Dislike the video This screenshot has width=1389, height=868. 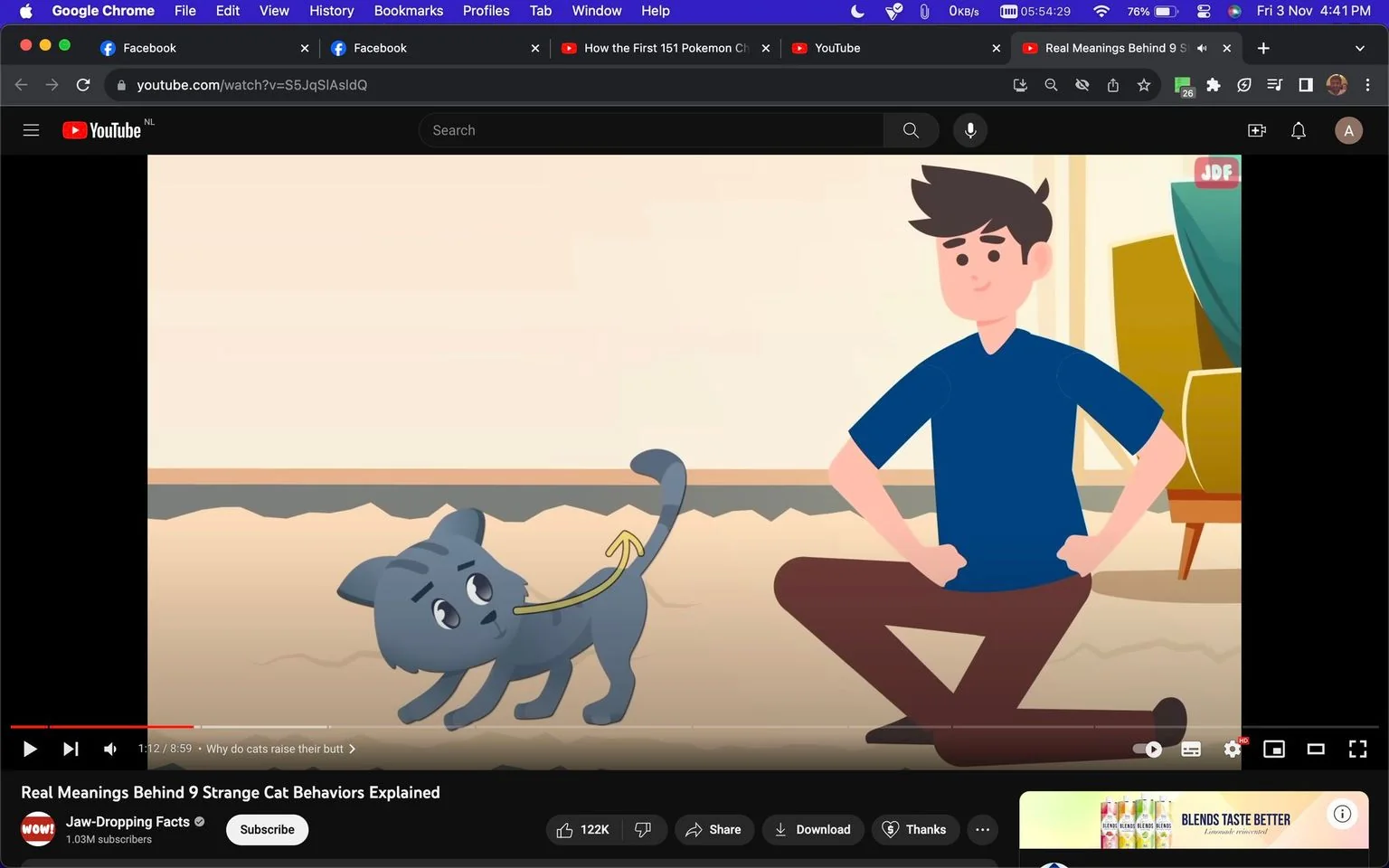click(644, 829)
